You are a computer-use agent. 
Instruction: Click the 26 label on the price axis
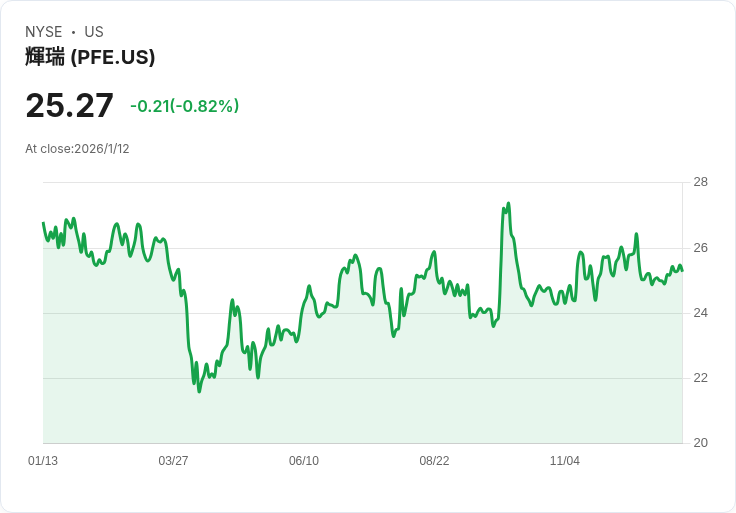click(700, 248)
